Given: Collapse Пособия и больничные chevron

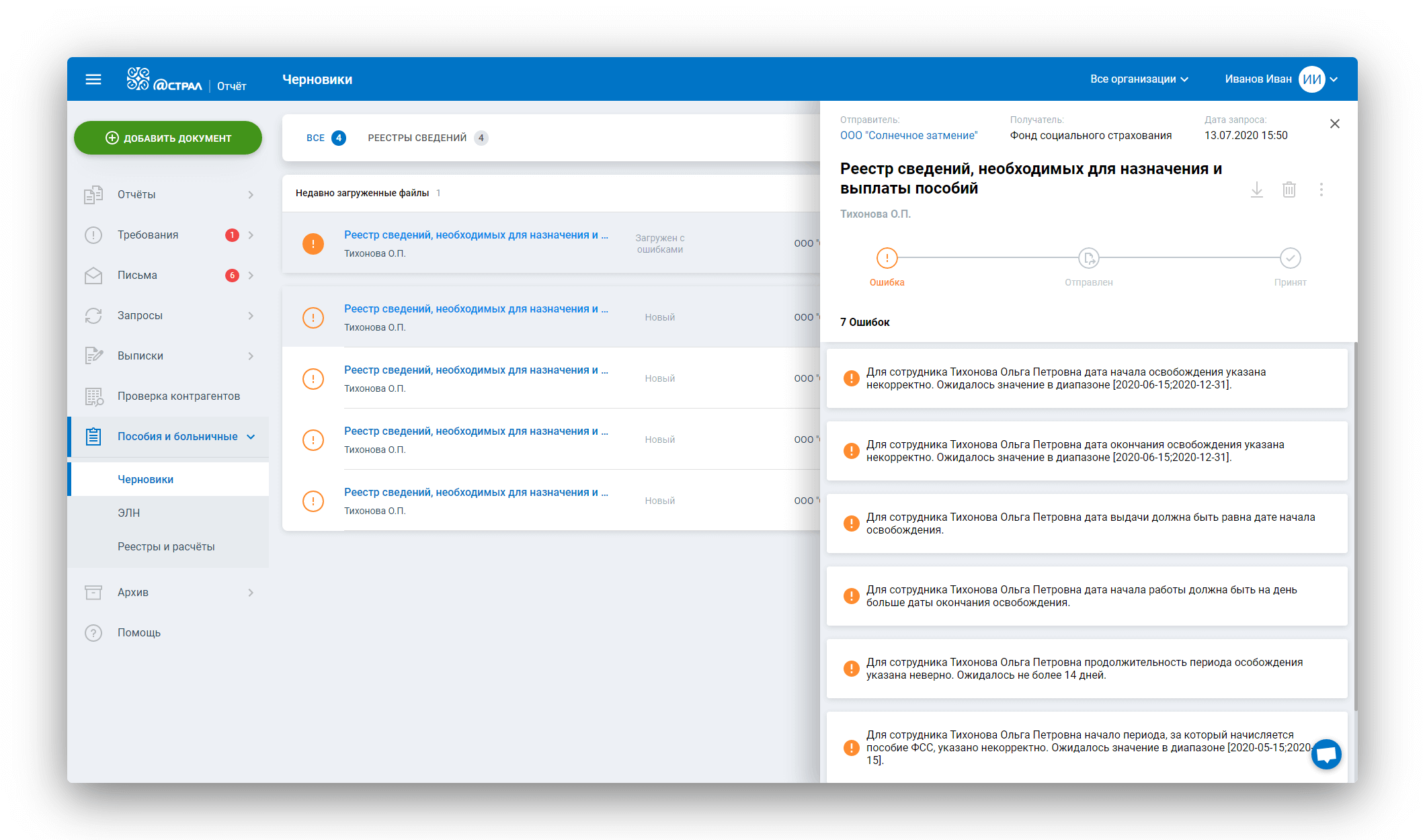Looking at the screenshot, I should click(251, 437).
